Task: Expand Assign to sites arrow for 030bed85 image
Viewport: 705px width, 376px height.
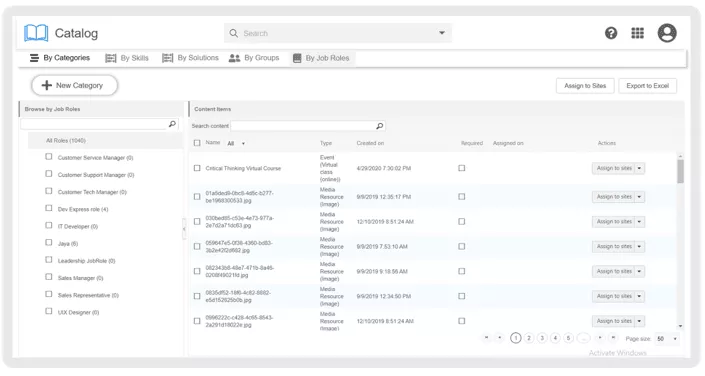Action: (x=639, y=222)
